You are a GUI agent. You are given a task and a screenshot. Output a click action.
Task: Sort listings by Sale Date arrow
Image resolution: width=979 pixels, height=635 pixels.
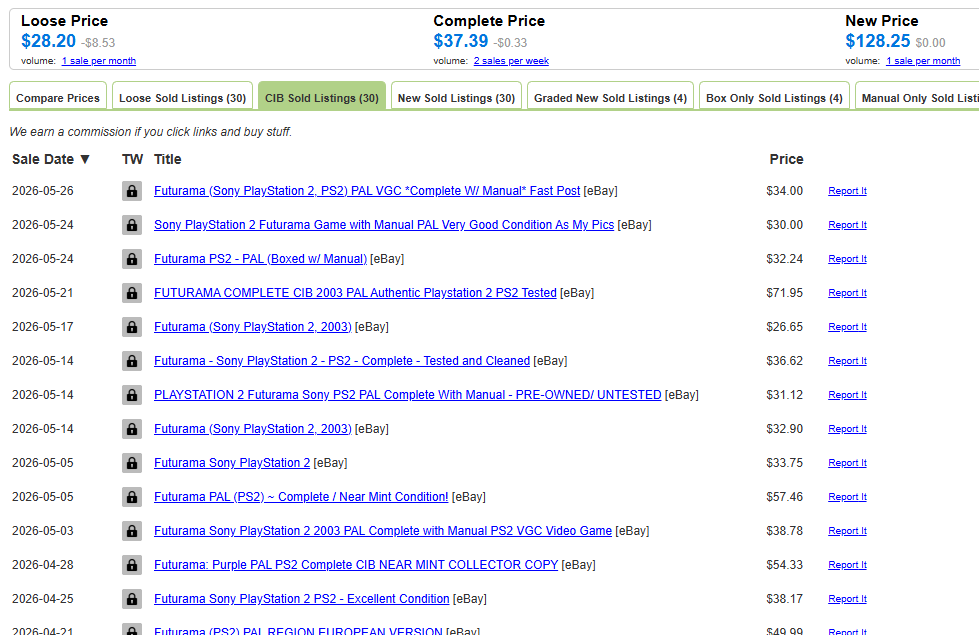pyautogui.click(x=85, y=159)
